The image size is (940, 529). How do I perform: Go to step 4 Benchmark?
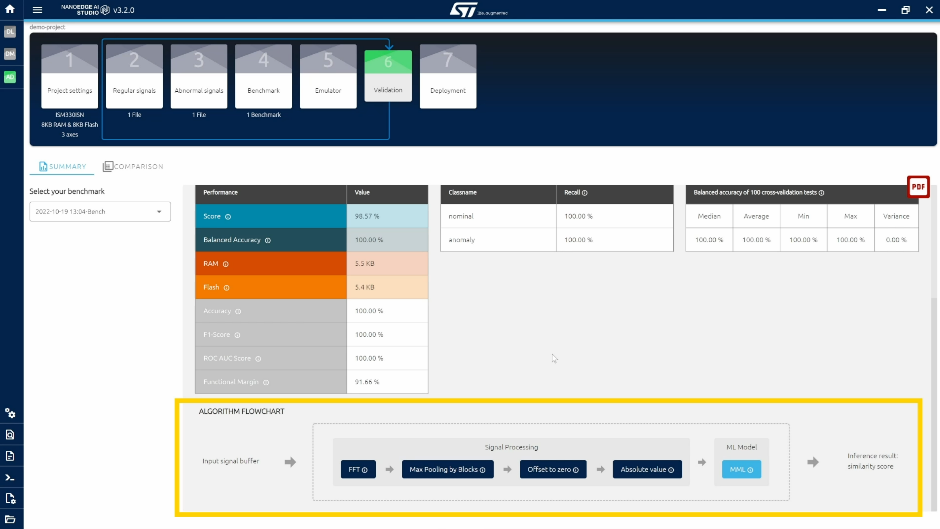click(264, 76)
